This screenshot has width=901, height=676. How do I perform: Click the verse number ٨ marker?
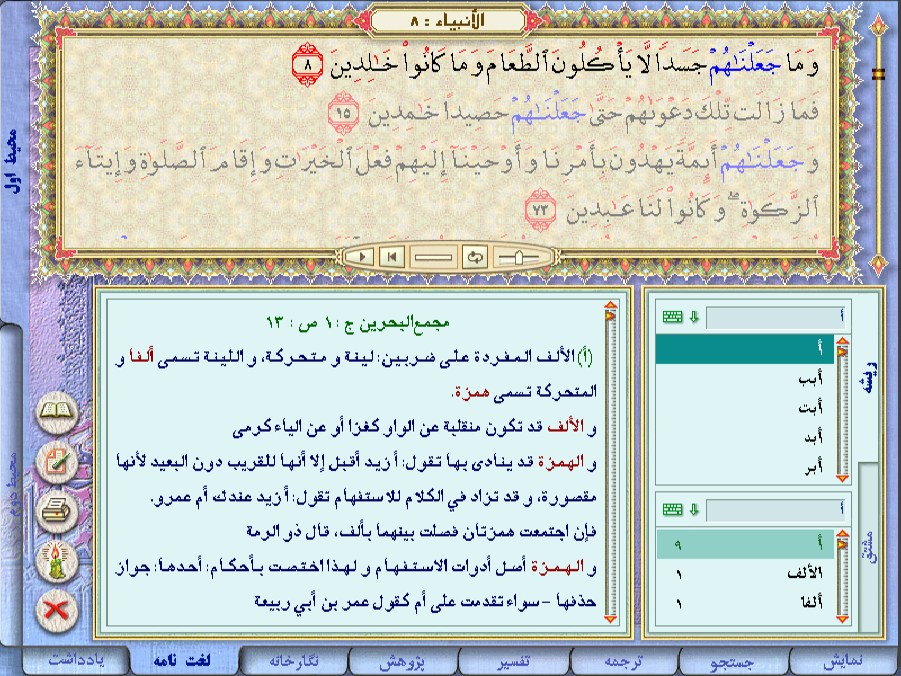click(x=307, y=64)
